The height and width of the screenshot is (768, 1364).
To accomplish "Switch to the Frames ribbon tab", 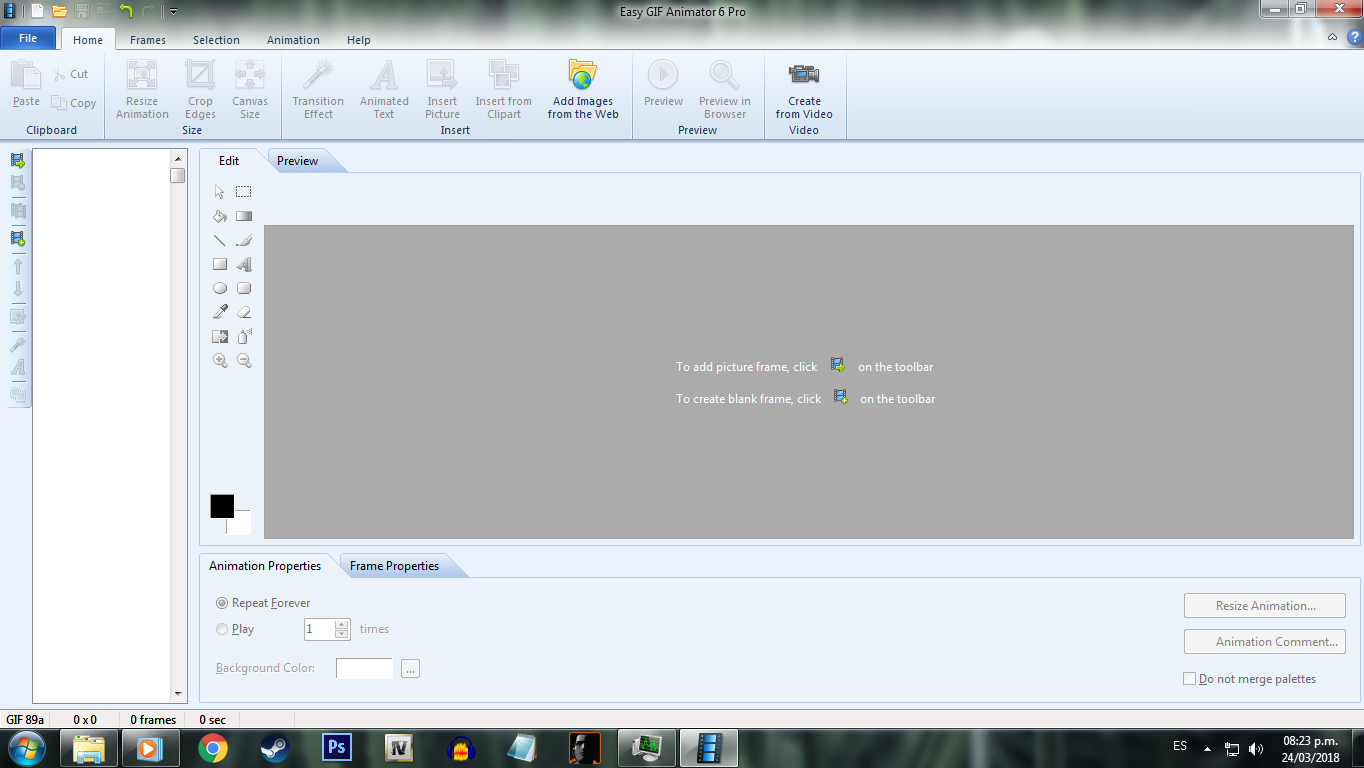I will click(x=148, y=40).
